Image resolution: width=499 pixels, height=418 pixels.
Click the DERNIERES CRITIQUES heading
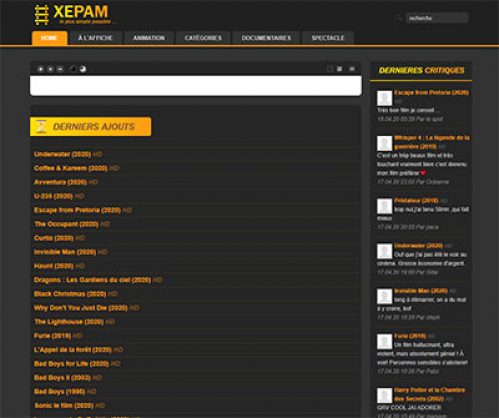point(421,70)
